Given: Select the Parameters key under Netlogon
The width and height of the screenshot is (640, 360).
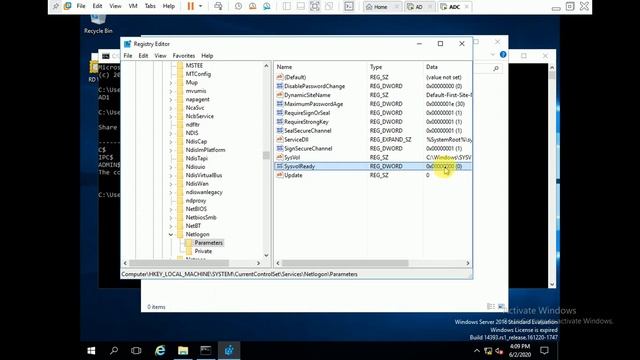Looking at the screenshot, I should [x=208, y=242].
